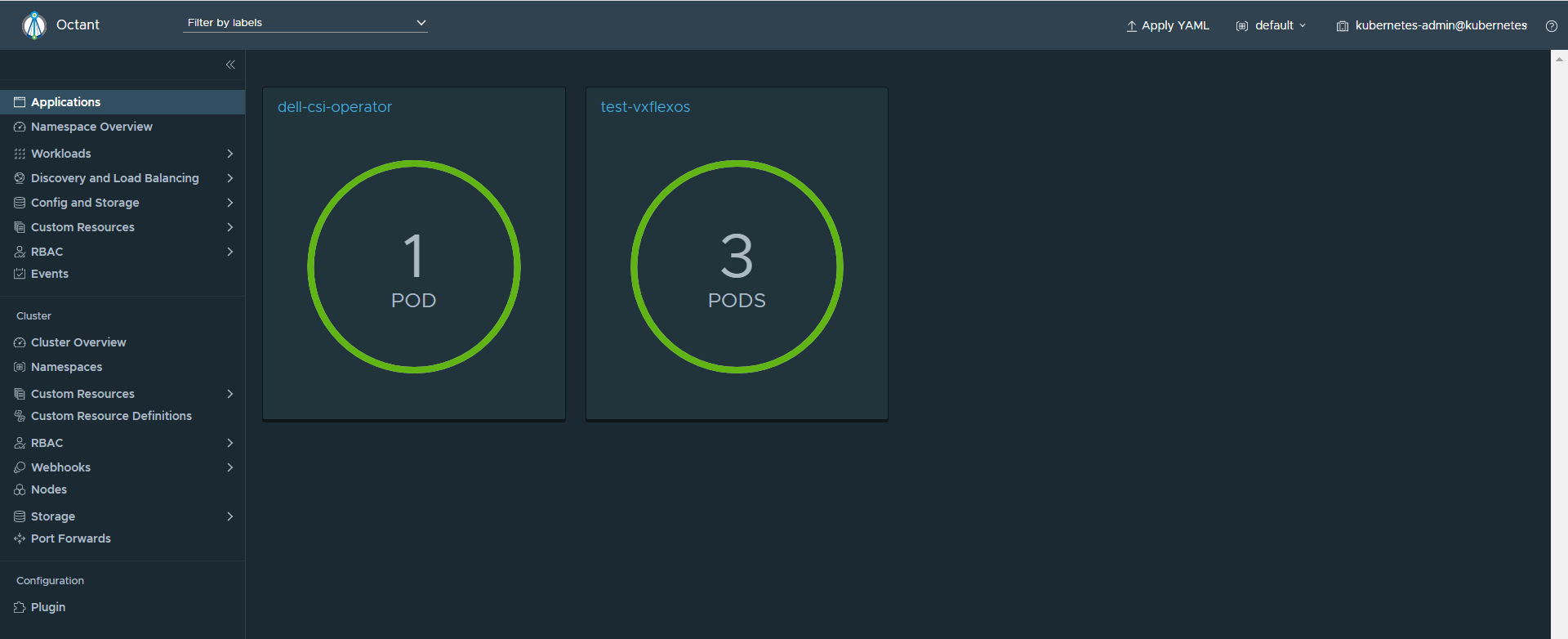Image resolution: width=1568 pixels, height=639 pixels.
Task: Click the Applications icon in sidebar
Action: click(20, 102)
